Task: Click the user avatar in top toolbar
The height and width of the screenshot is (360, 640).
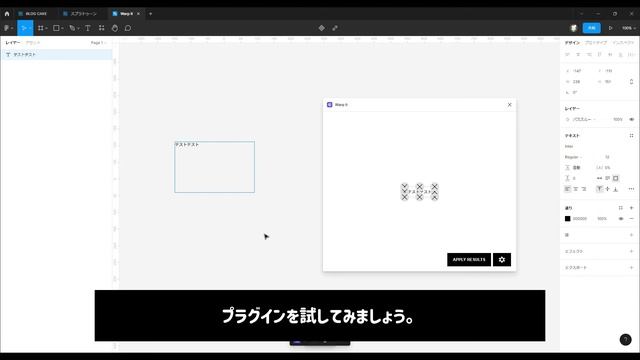Action: click(573, 28)
